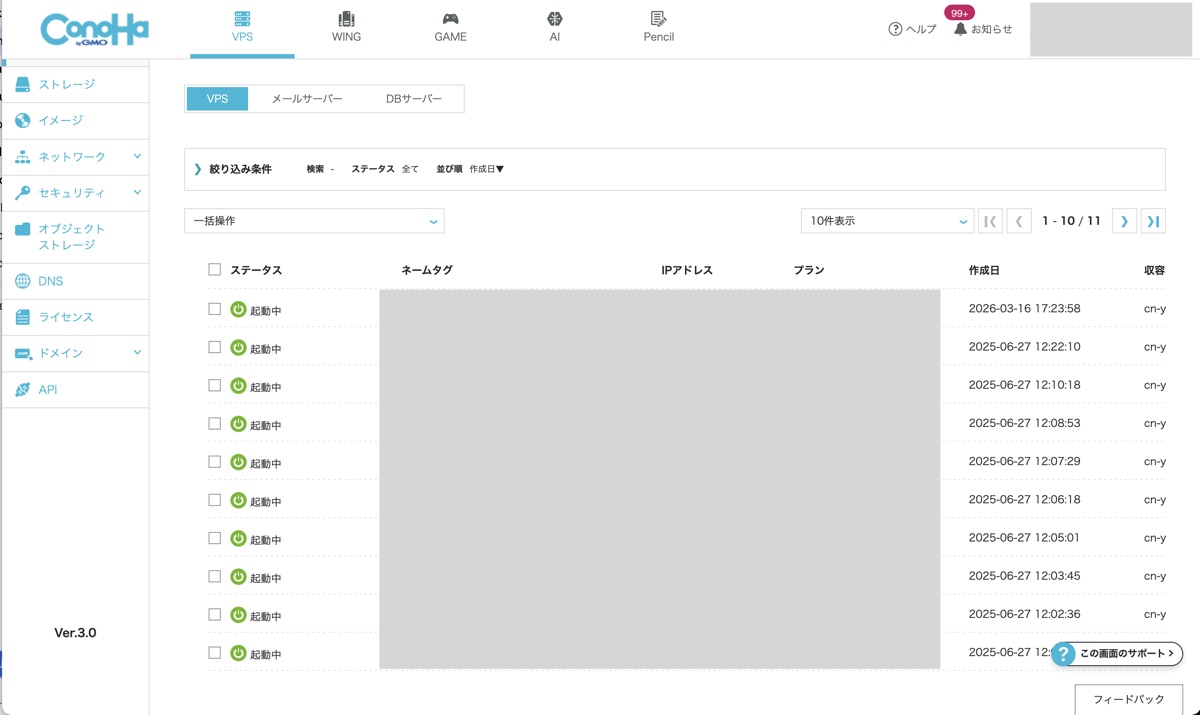Check the row created 2026-03-16 17:23:58
The image size is (1200, 715).
tap(214, 309)
